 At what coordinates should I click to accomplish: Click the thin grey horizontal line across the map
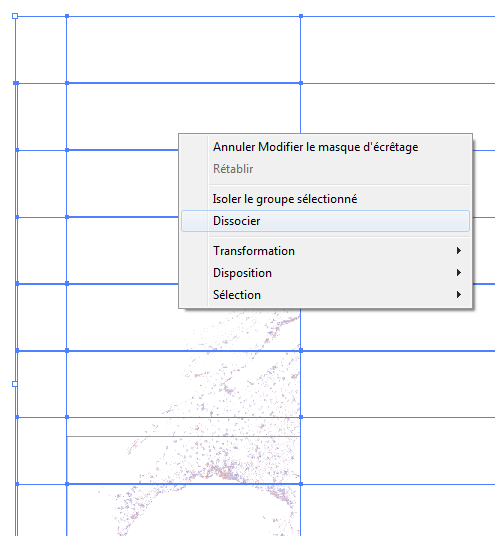184,436
